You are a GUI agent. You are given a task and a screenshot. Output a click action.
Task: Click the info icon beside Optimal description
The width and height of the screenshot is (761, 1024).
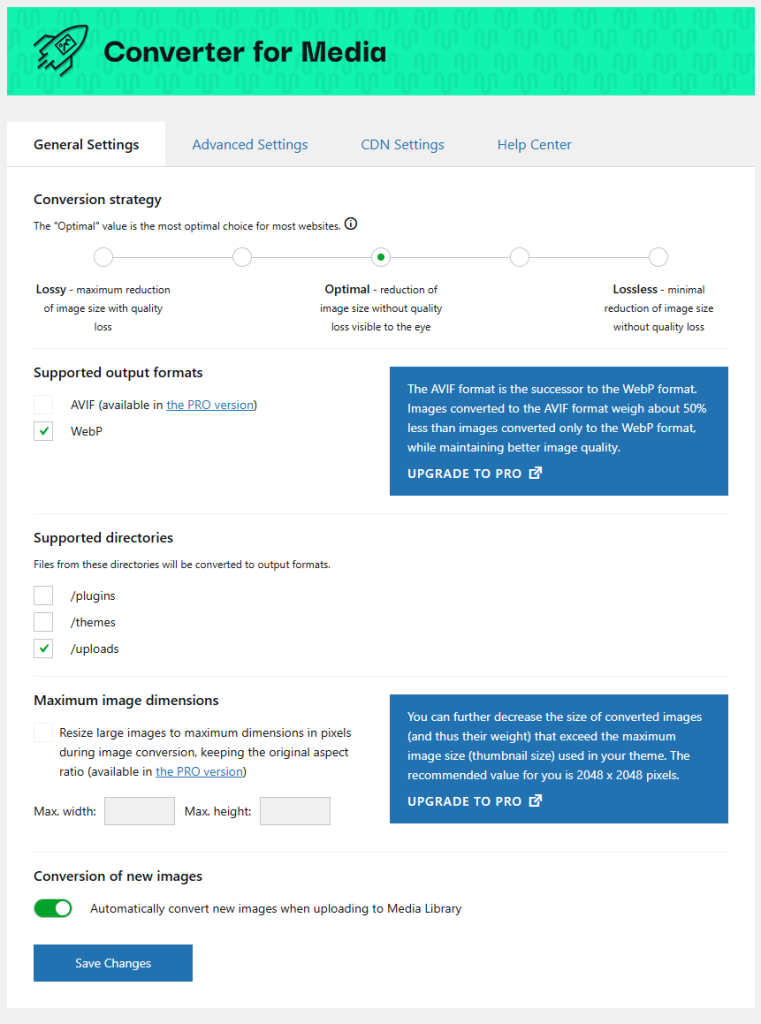point(351,224)
